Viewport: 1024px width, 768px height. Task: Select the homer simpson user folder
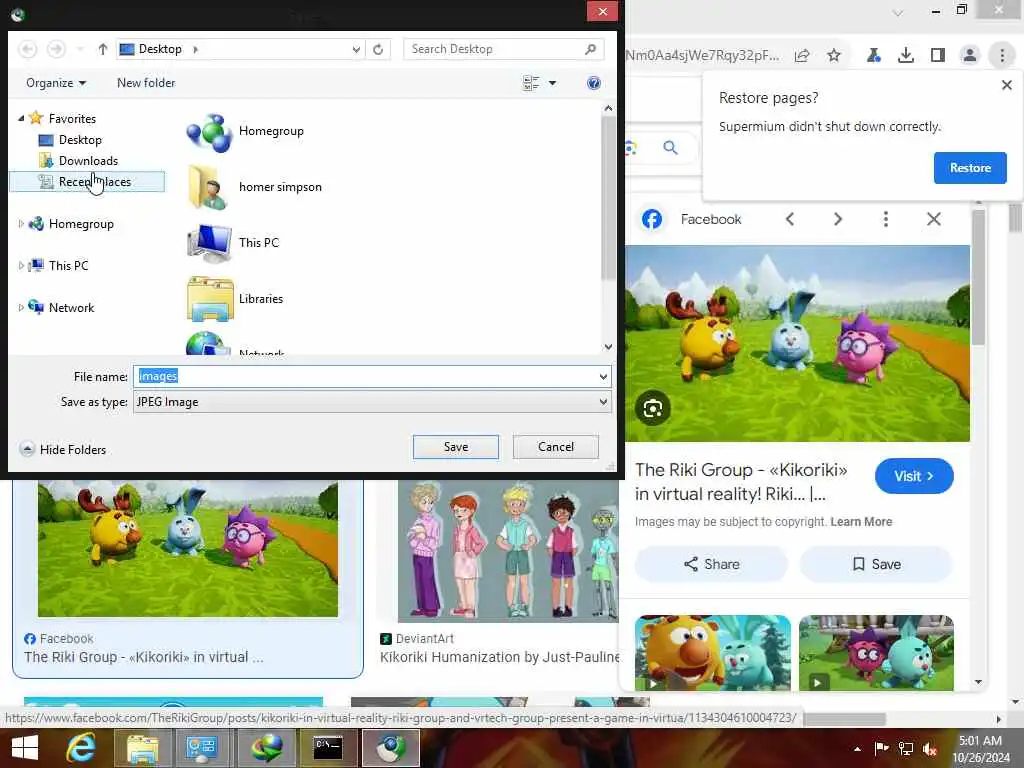255,187
